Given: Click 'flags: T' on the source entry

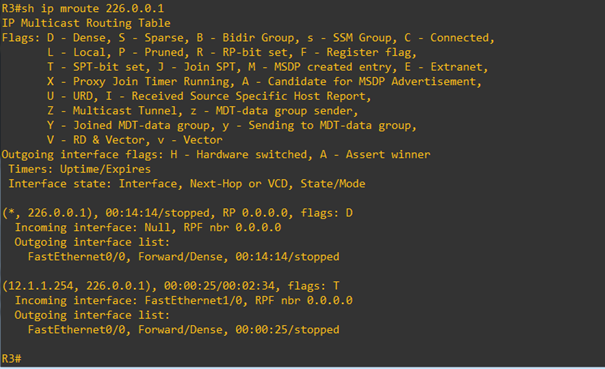Looking at the screenshot, I should tap(313, 286).
